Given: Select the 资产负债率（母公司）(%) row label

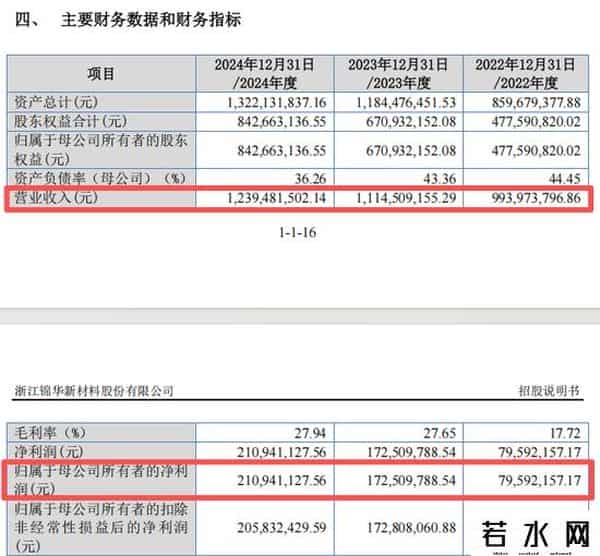Looking at the screenshot, I should tap(100, 178).
